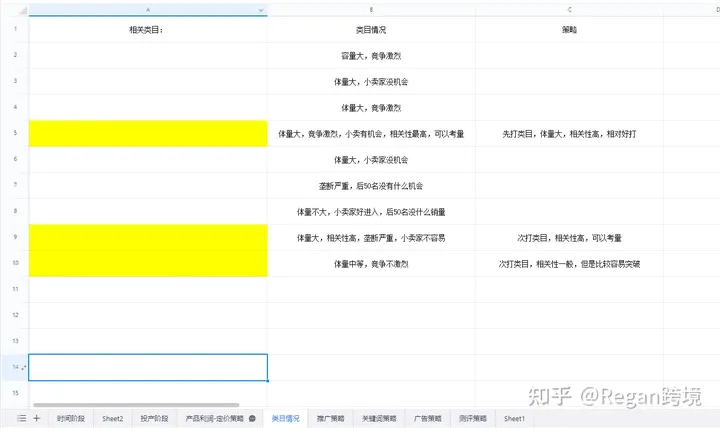Open the Sheet2 tab
This screenshot has width=720, height=428.
coord(113,419)
